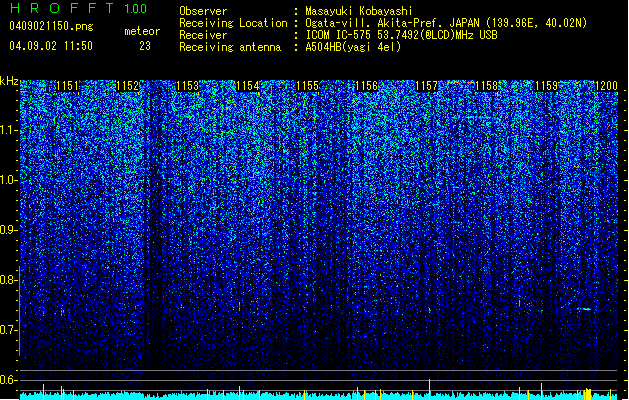Click the 0.6 kHz axis label
The width and height of the screenshot is (629, 400).
(8, 380)
